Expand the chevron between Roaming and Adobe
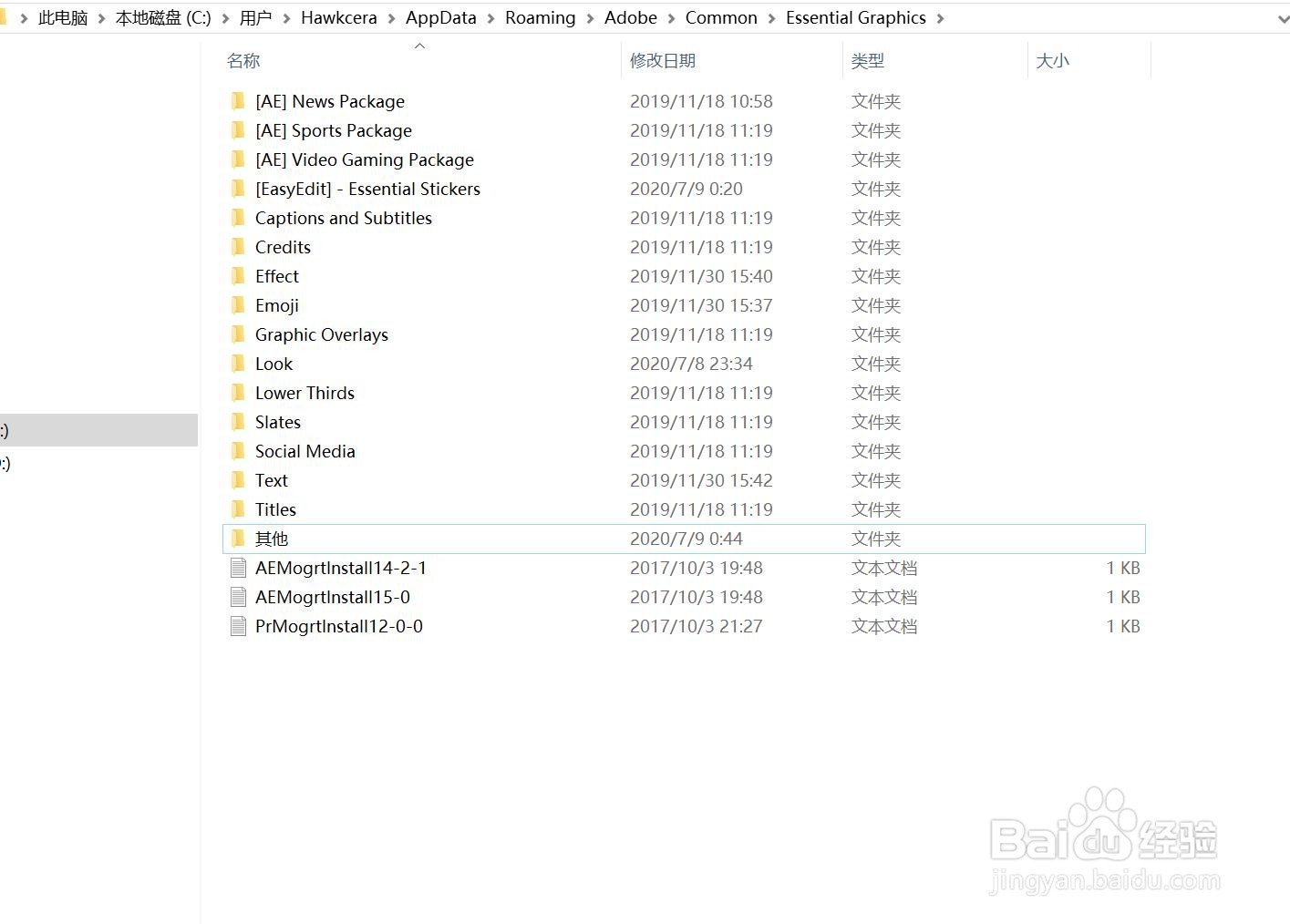This screenshot has width=1290, height=924. pyautogui.click(x=590, y=18)
